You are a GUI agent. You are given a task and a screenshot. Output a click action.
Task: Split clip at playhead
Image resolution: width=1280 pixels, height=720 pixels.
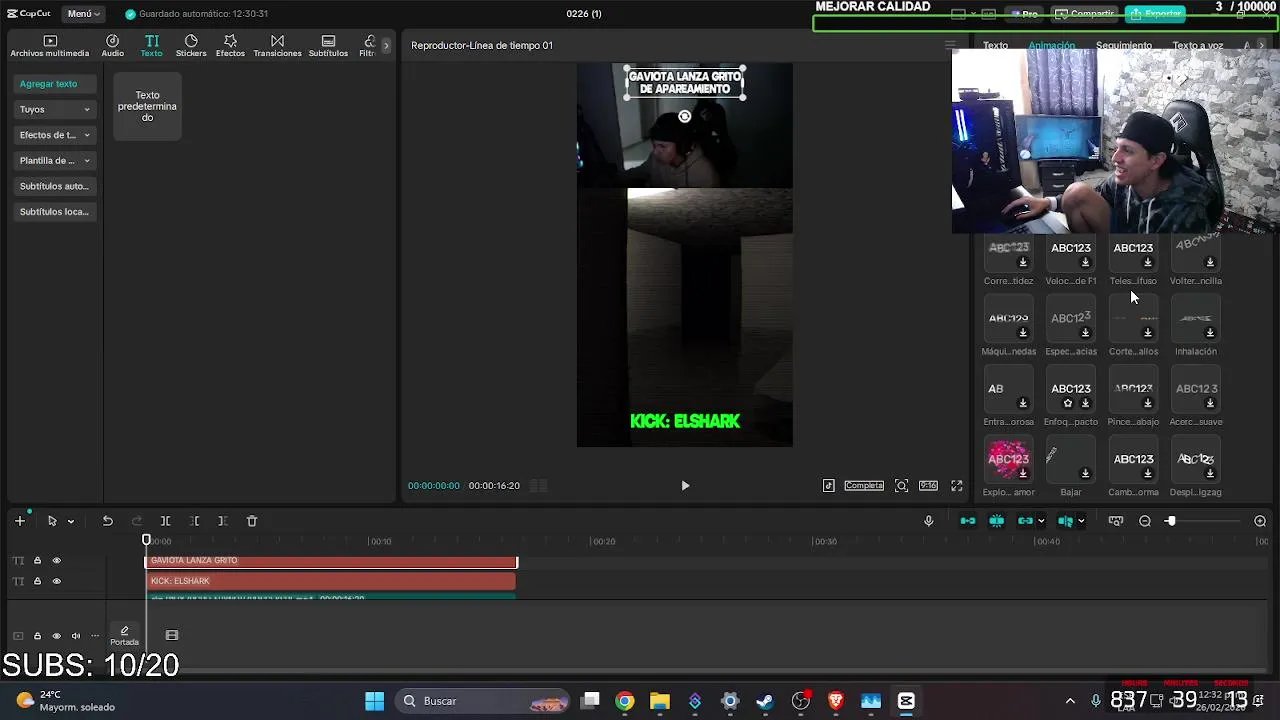165,521
